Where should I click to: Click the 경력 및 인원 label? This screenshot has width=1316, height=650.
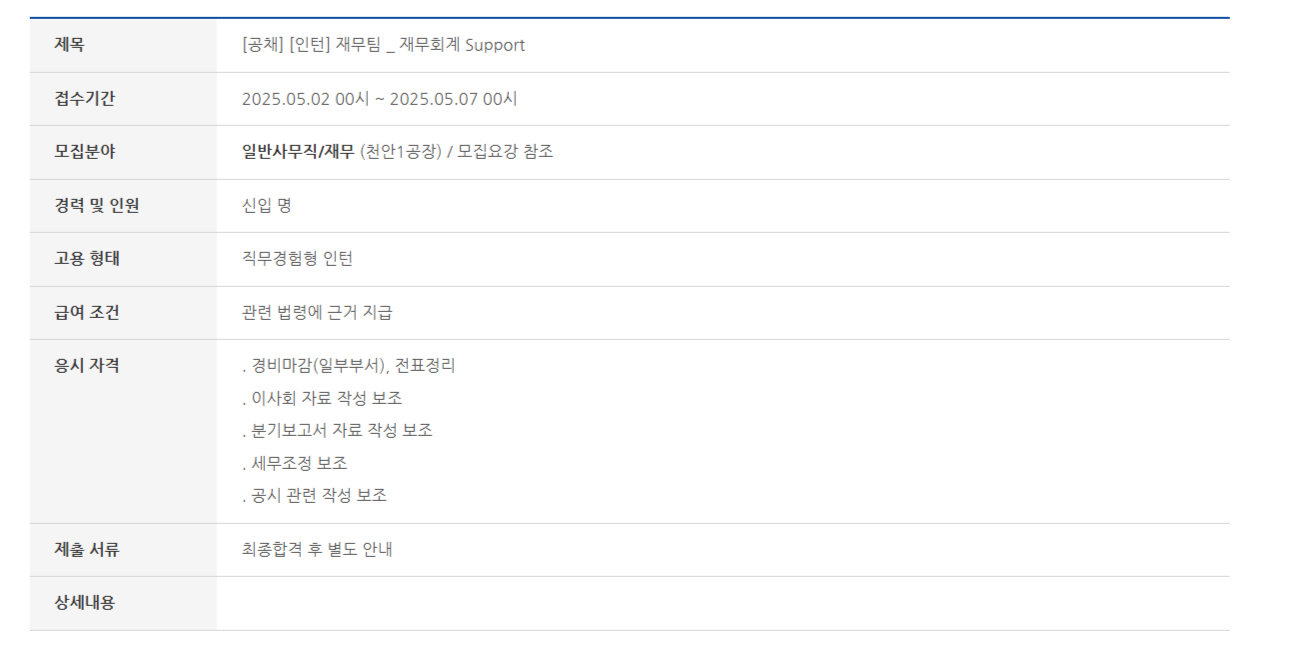pos(96,206)
